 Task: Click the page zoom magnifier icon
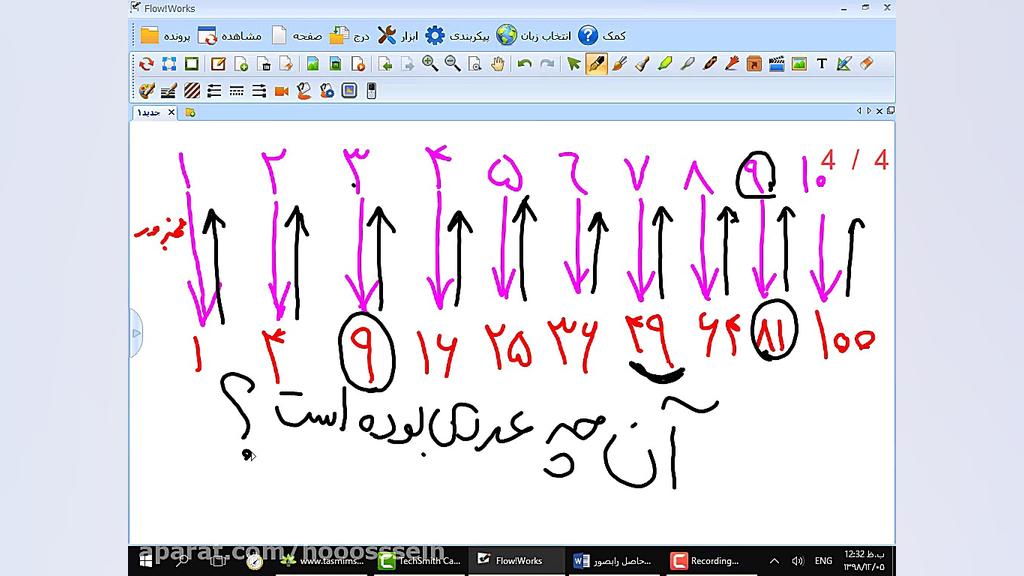tap(475, 64)
